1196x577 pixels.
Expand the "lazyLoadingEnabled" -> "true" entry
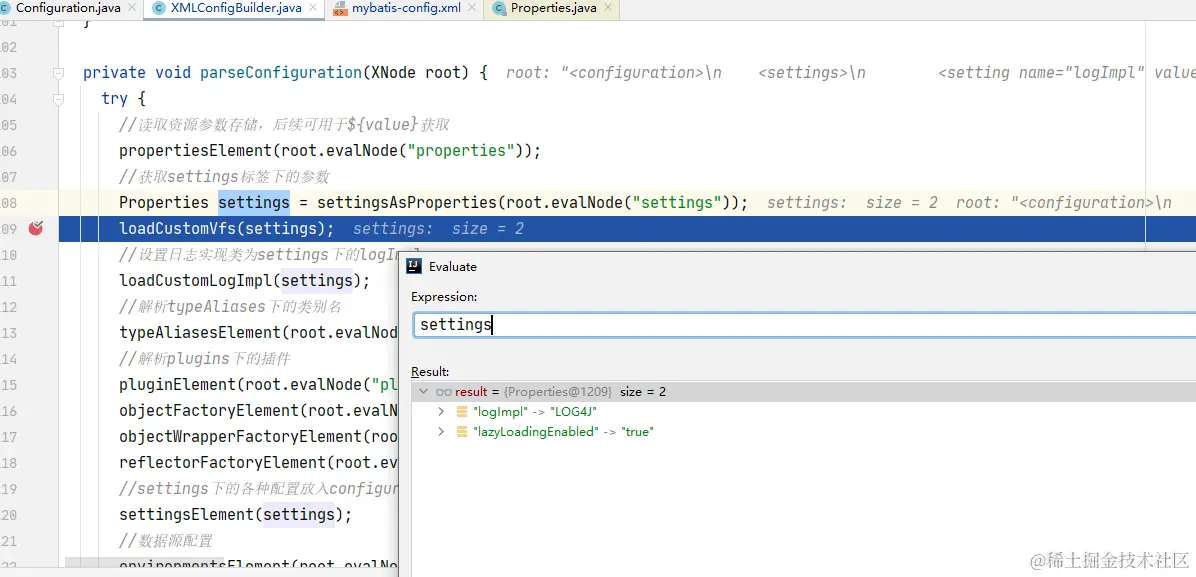click(x=441, y=431)
